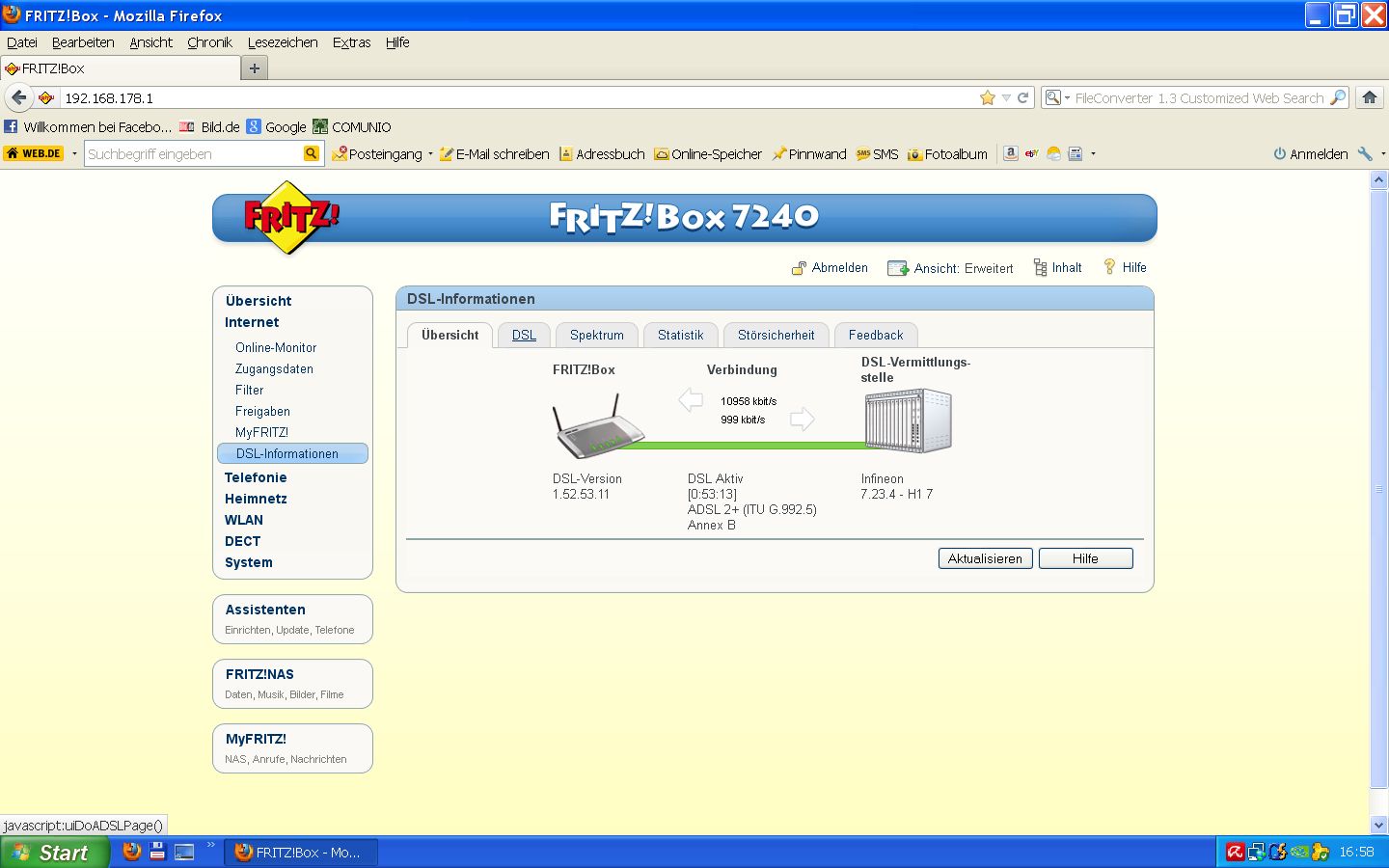Open eBay icon in WEB.DE toolbar

[1031, 153]
